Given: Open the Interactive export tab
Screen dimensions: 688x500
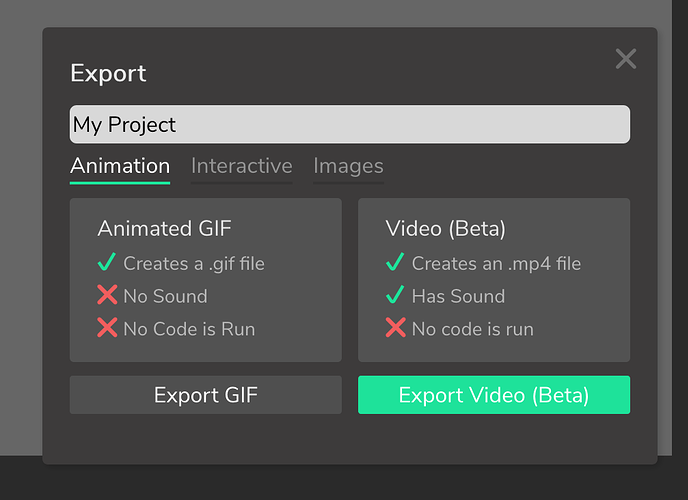Looking at the screenshot, I should 241,167.
